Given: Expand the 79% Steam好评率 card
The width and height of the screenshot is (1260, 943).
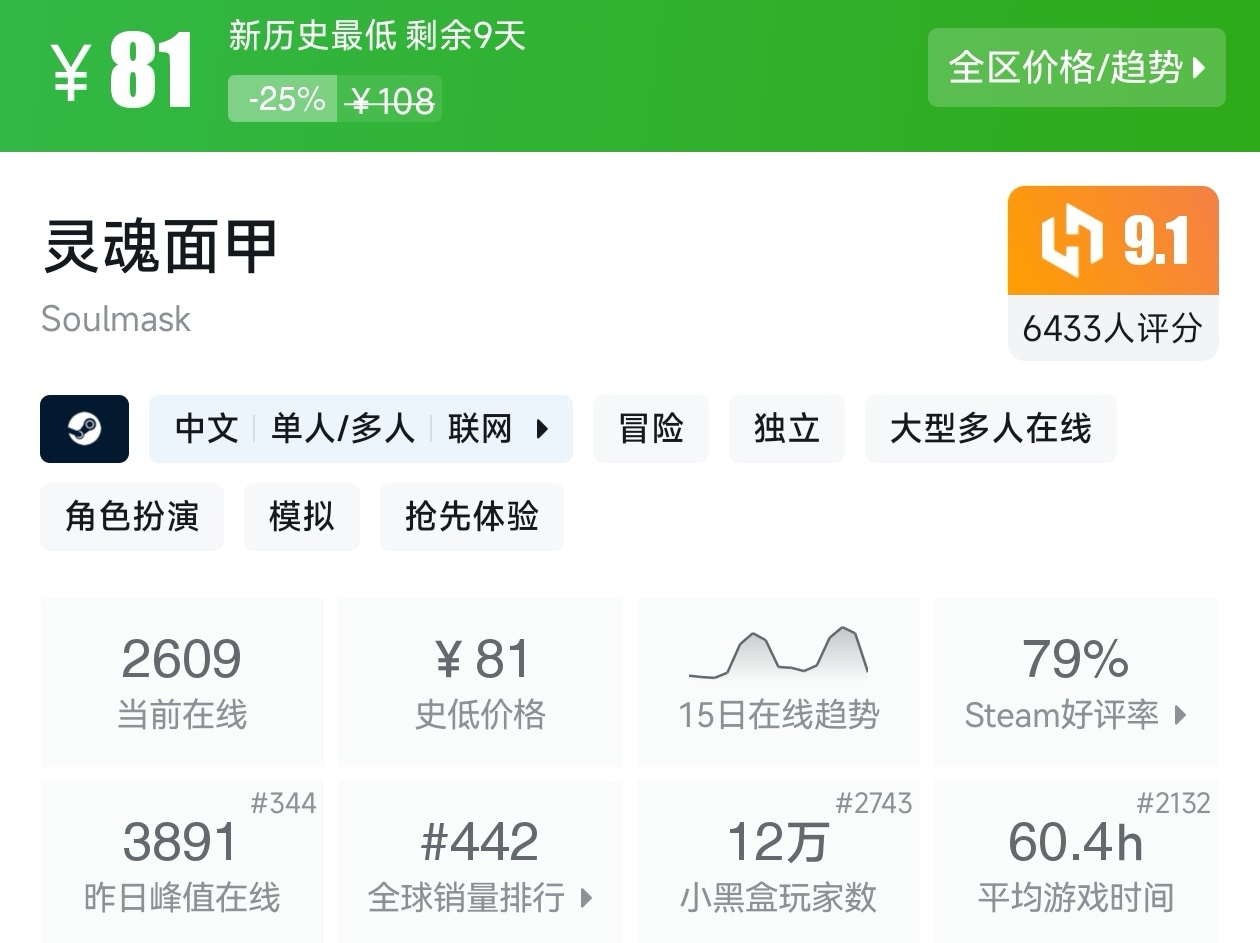Looking at the screenshot, I should coord(1076,683).
